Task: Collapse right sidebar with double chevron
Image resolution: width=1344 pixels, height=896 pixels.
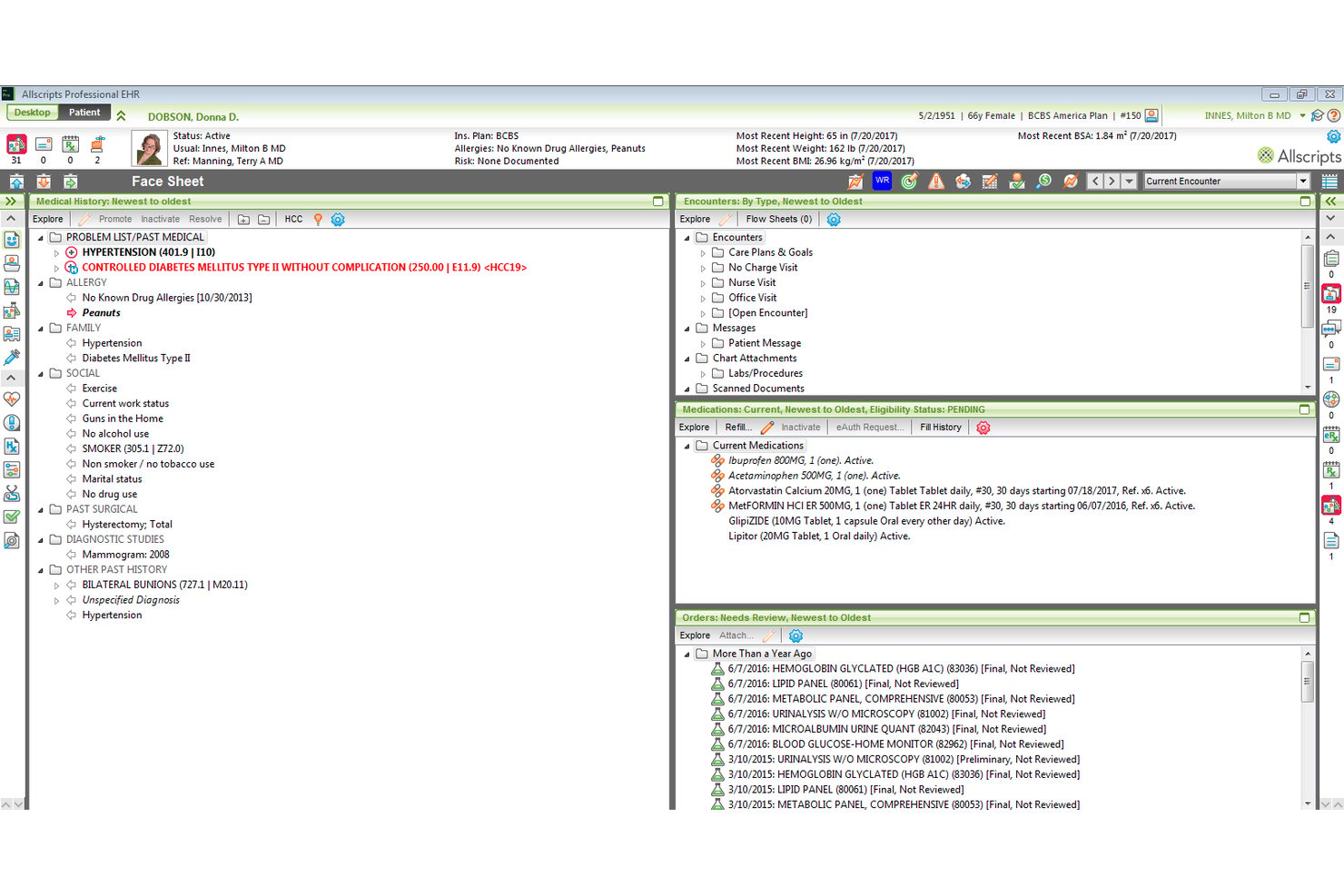Action: coord(1331,202)
